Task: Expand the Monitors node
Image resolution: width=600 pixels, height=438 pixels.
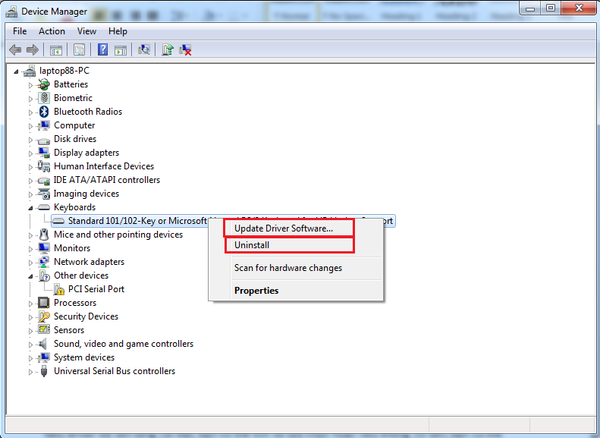Action: [31, 249]
